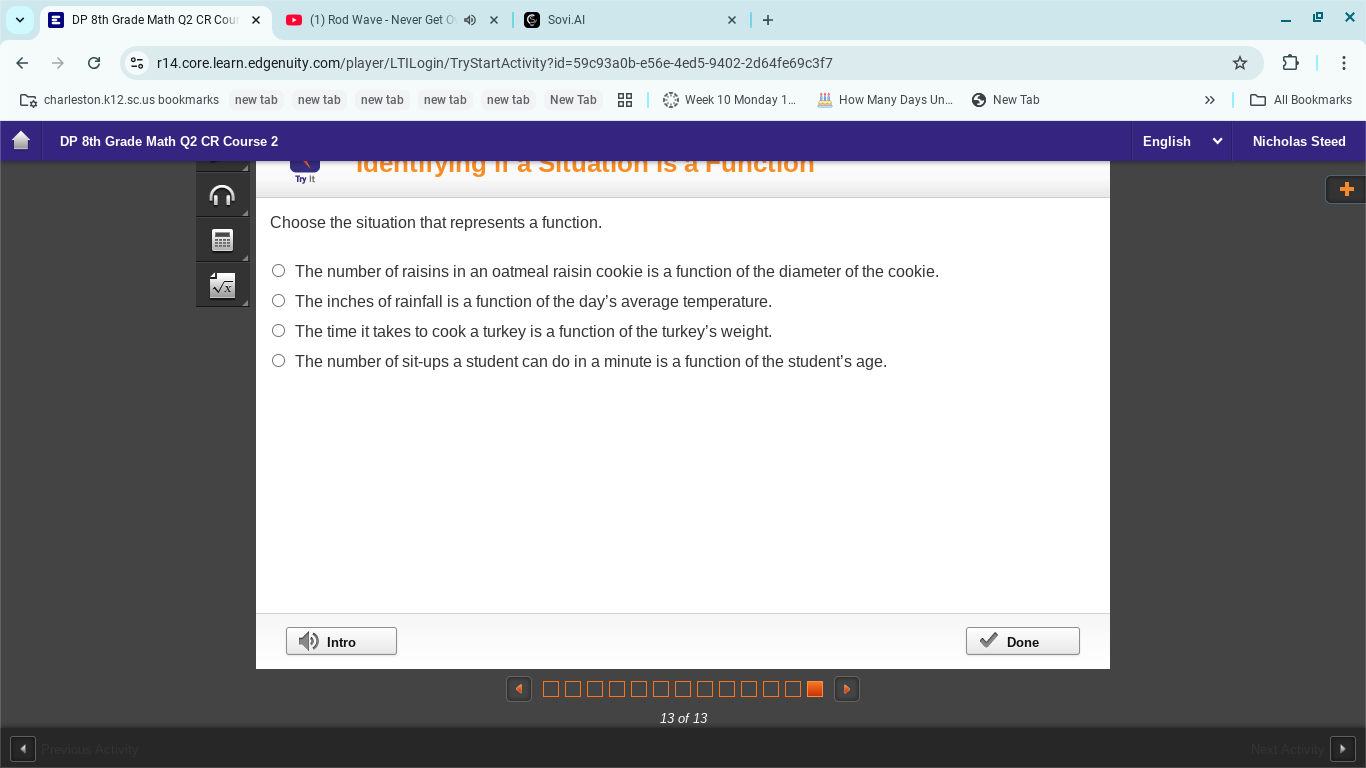Switch to the Sovi.AI tab

[600, 19]
